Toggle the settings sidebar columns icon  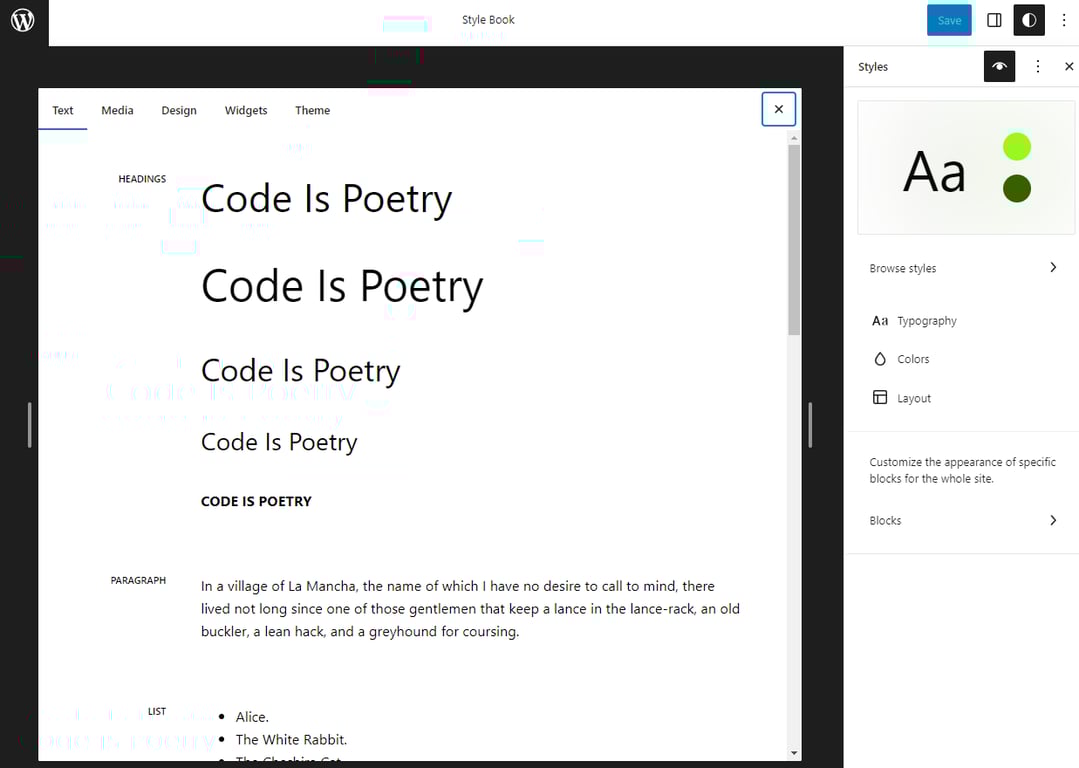pos(993,20)
